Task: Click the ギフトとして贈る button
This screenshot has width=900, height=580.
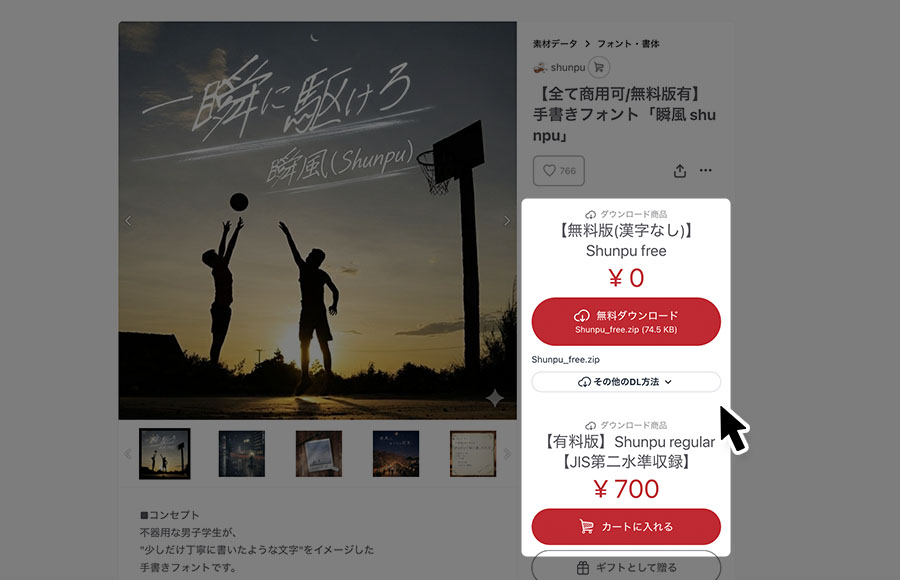Action: click(626, 567)
